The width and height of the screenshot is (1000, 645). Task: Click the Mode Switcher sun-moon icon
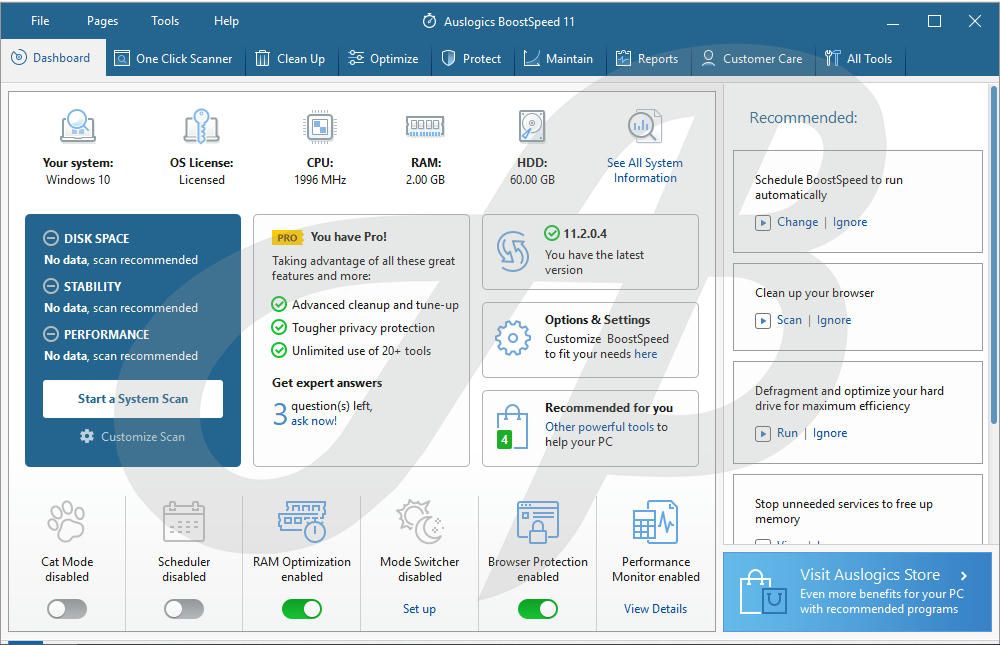[420, 522]
